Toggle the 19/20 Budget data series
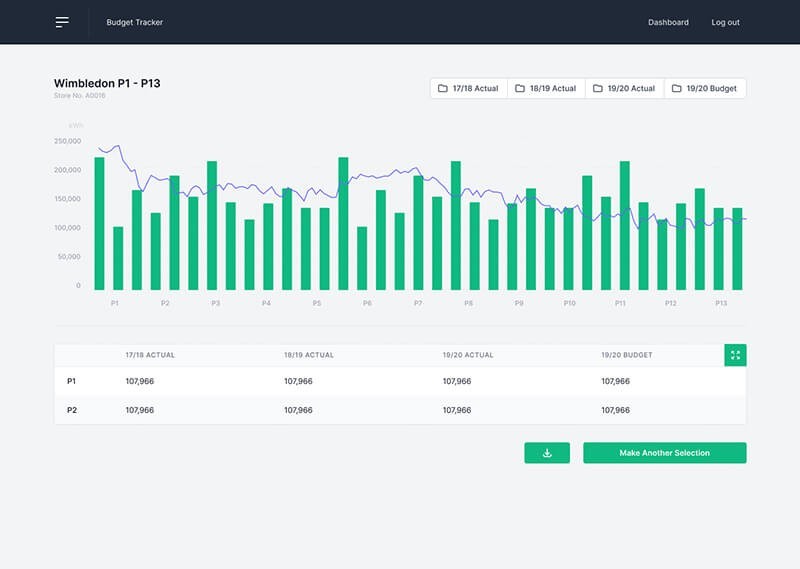The image size is (800, 569). [x=712, y=89]
